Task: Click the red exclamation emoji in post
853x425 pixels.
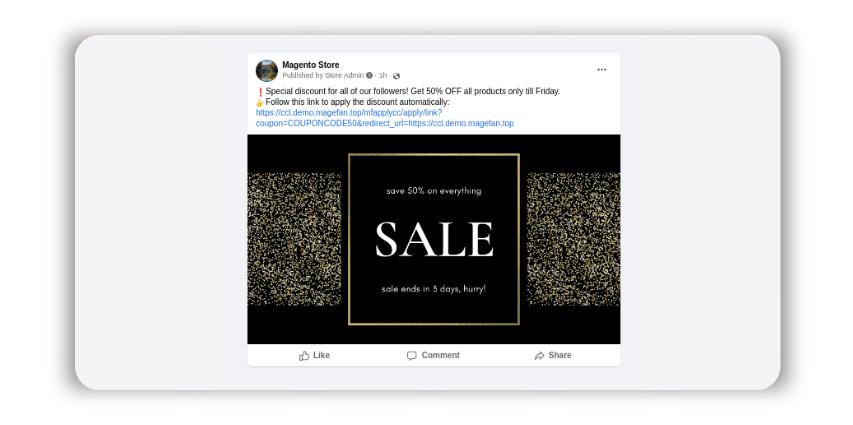Action: (260, 91)
